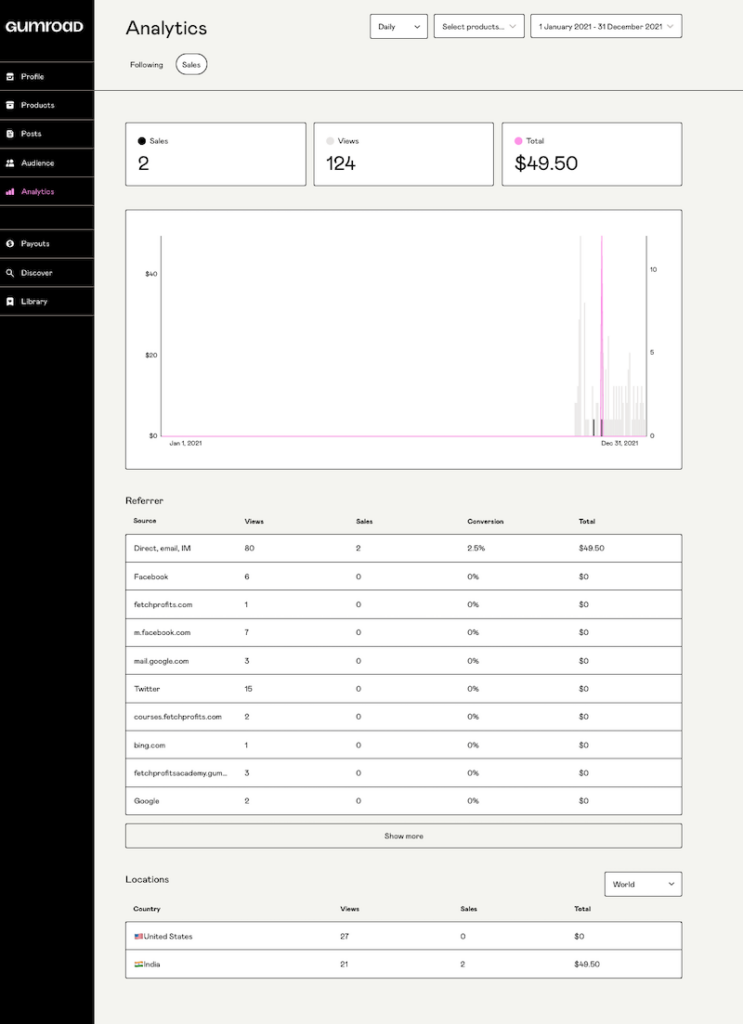Click India's $49.50 total

point(587,965)
